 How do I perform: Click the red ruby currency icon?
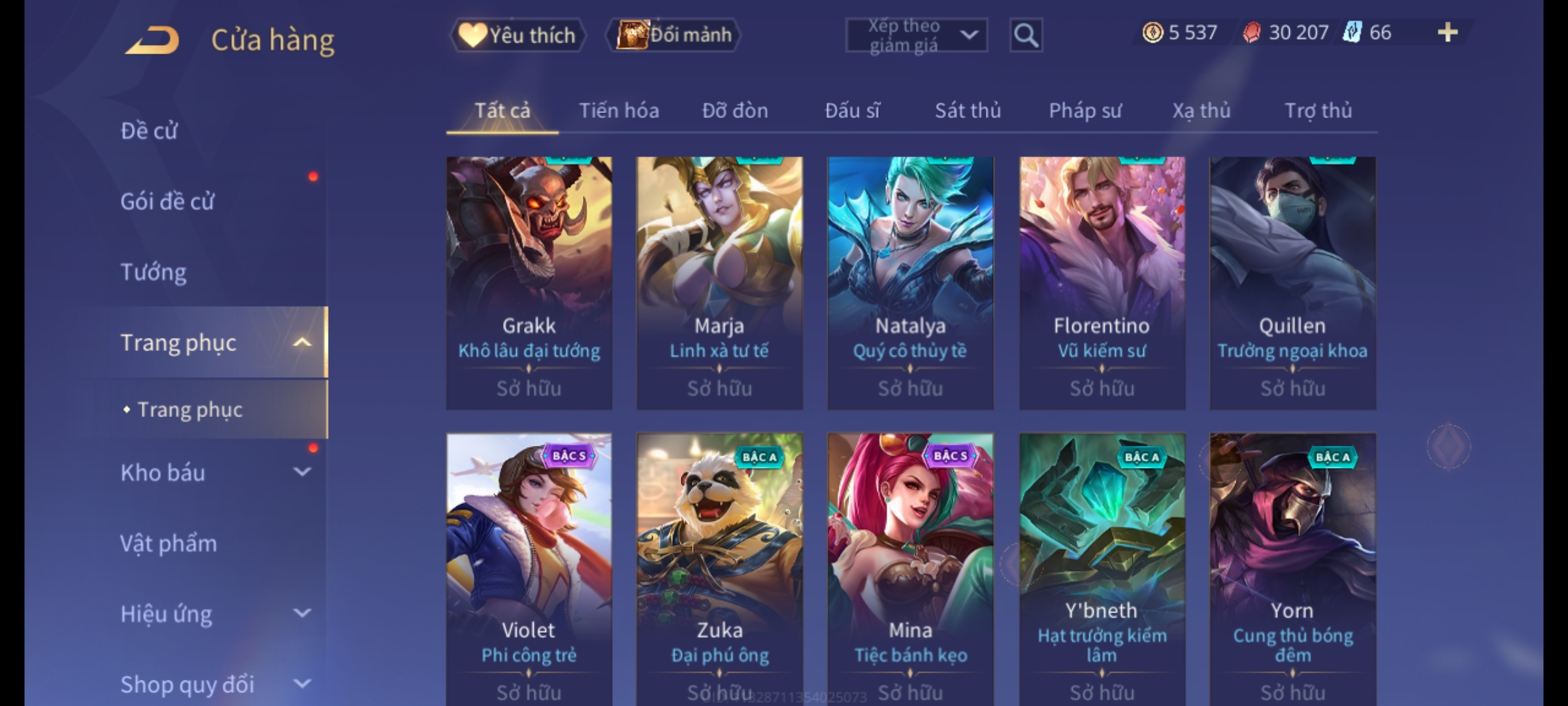coord(1251,32)
